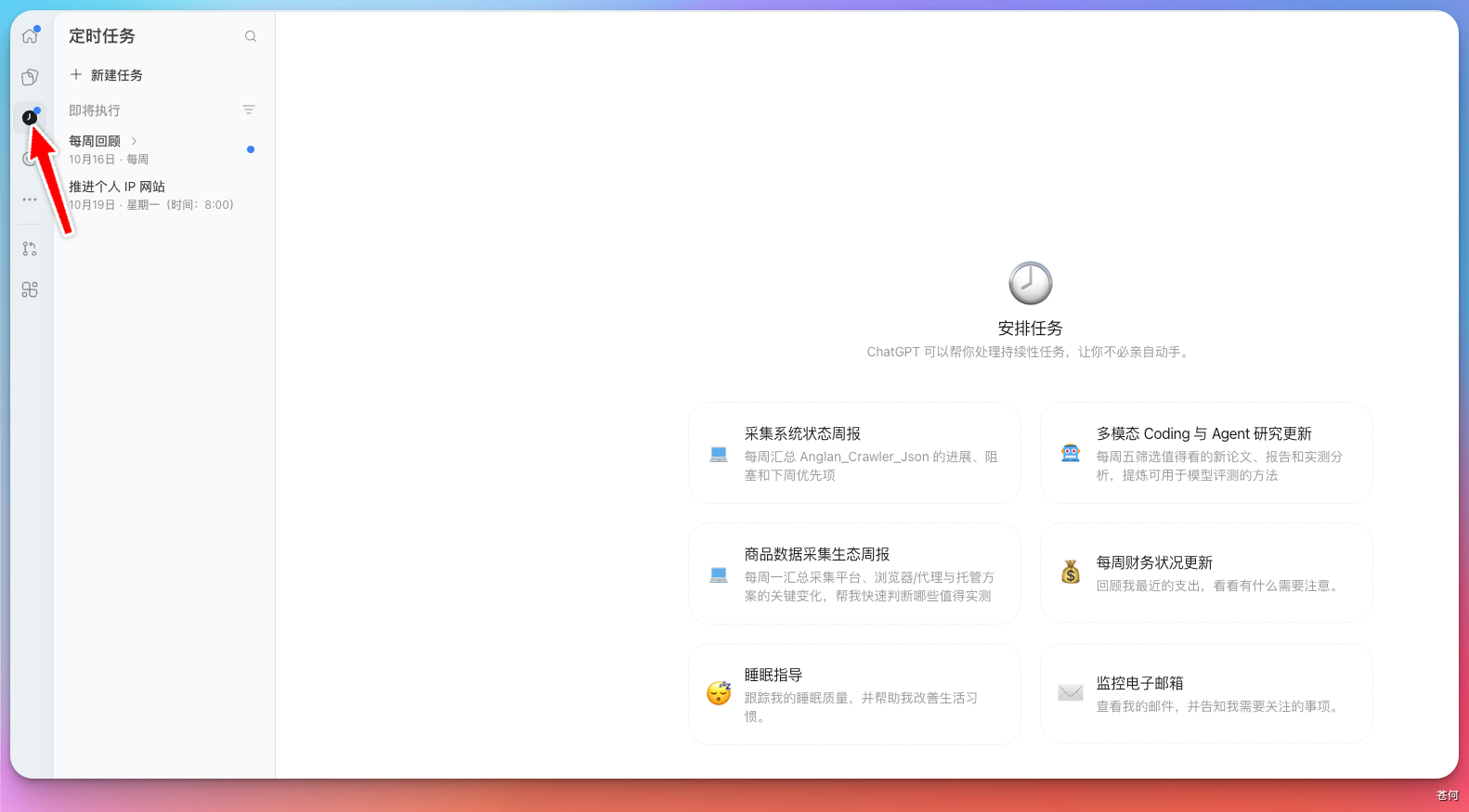The image size is (1469, 812).
Task: Open the home icon in sidebar
Action: pyautogui.click(x=30, y=36)
